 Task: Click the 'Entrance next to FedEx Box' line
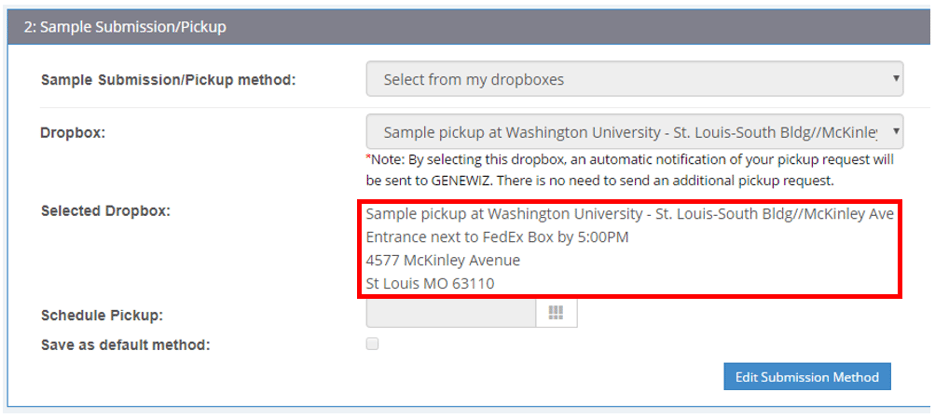497,237
